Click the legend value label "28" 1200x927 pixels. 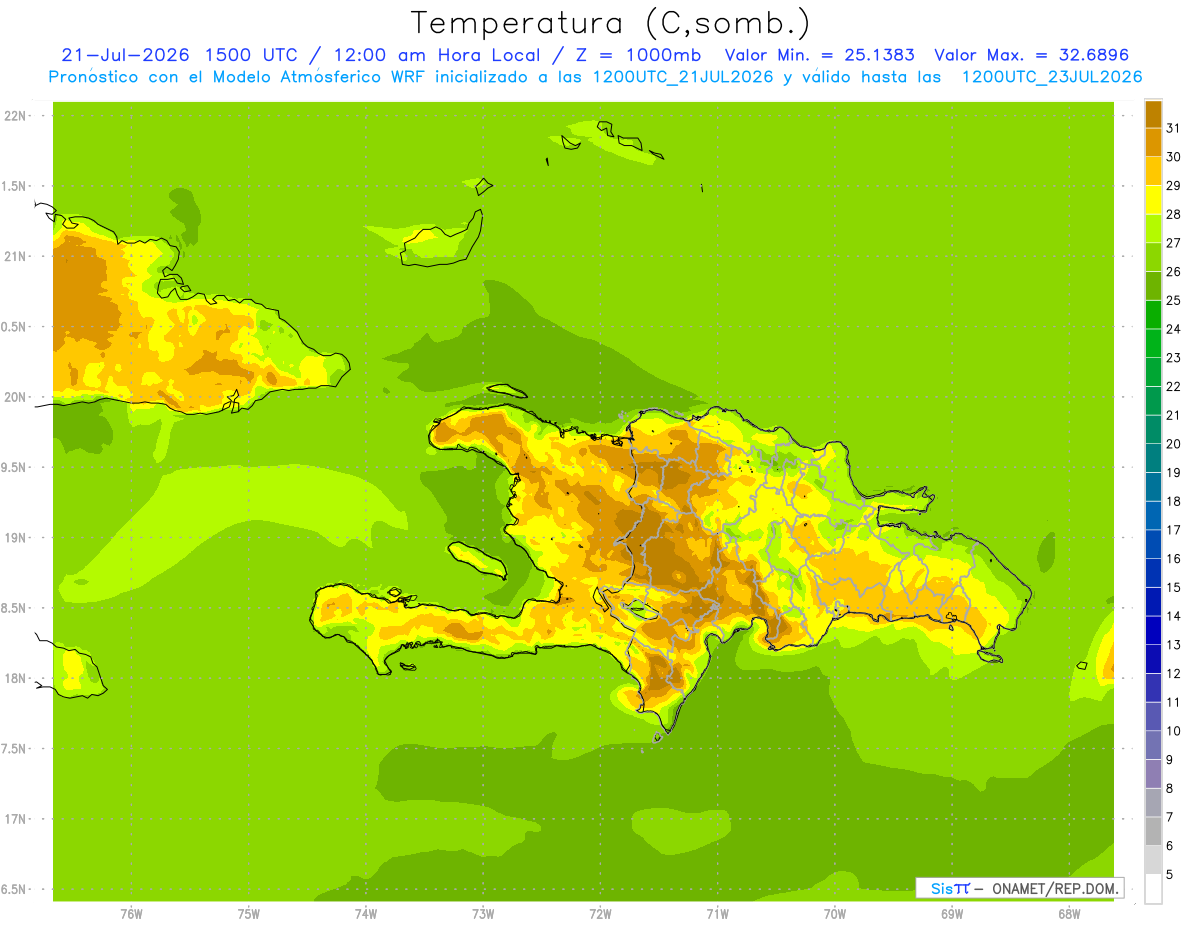pyautogui.click(x=1173, y=214)
